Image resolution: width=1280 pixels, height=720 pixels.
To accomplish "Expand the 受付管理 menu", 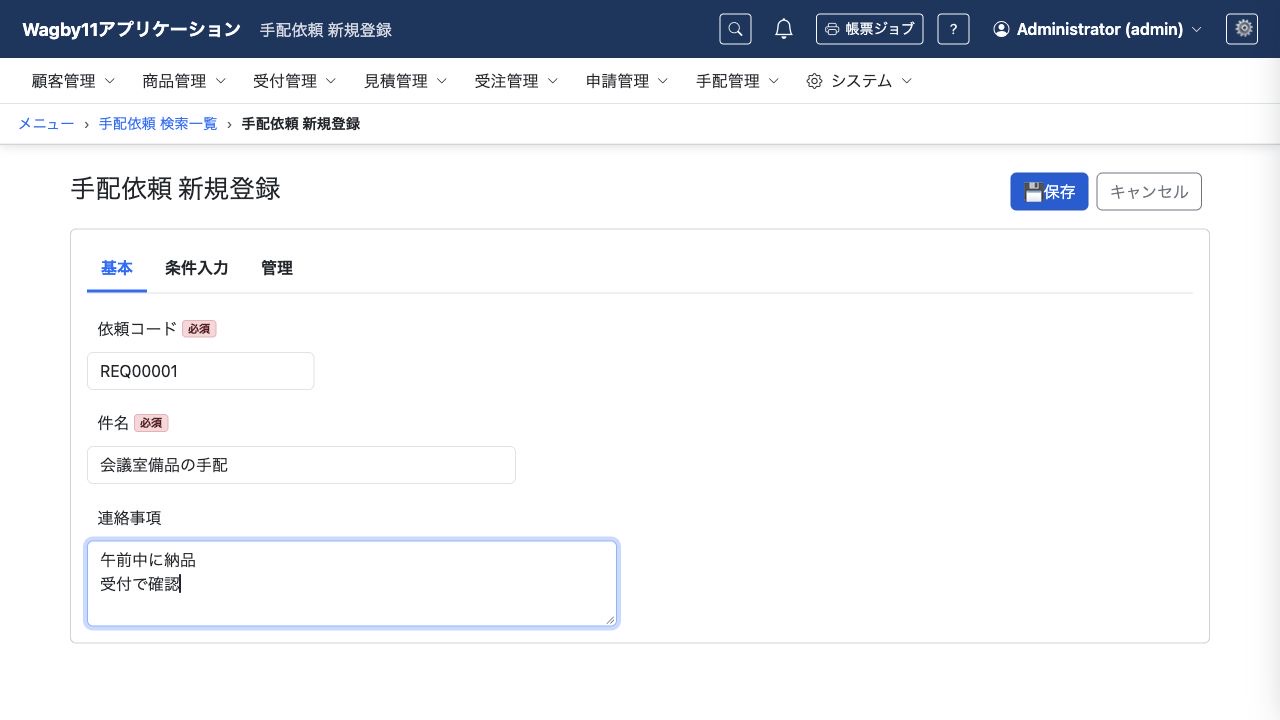I will (295, 81).
